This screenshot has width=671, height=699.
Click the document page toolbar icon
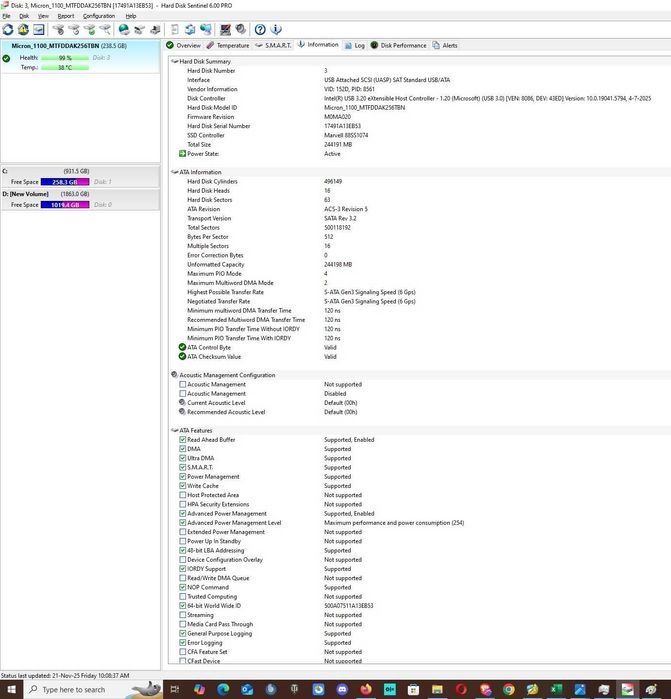[x=175, y=30]
